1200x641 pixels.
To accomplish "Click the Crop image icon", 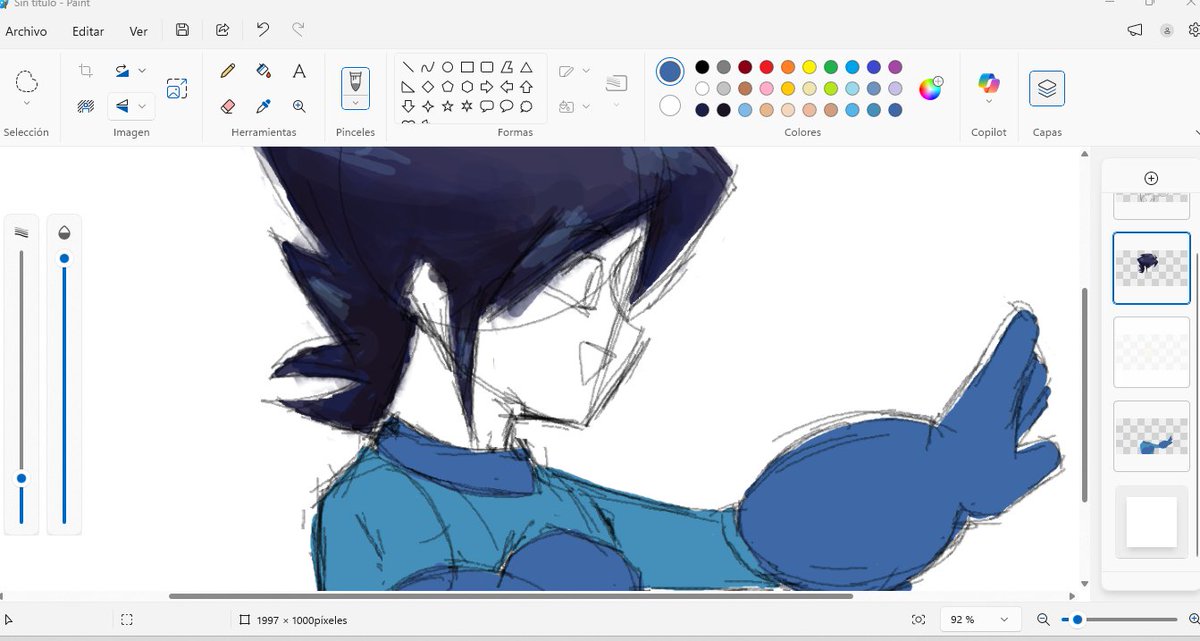I will tap(86, 70).
